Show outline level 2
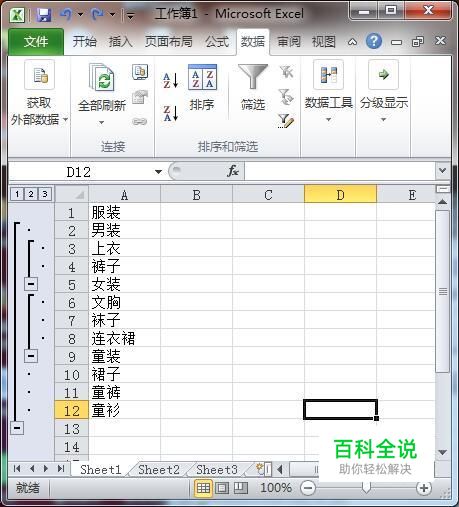The height and width of the screenshot is (507, 459). [31, 194]
